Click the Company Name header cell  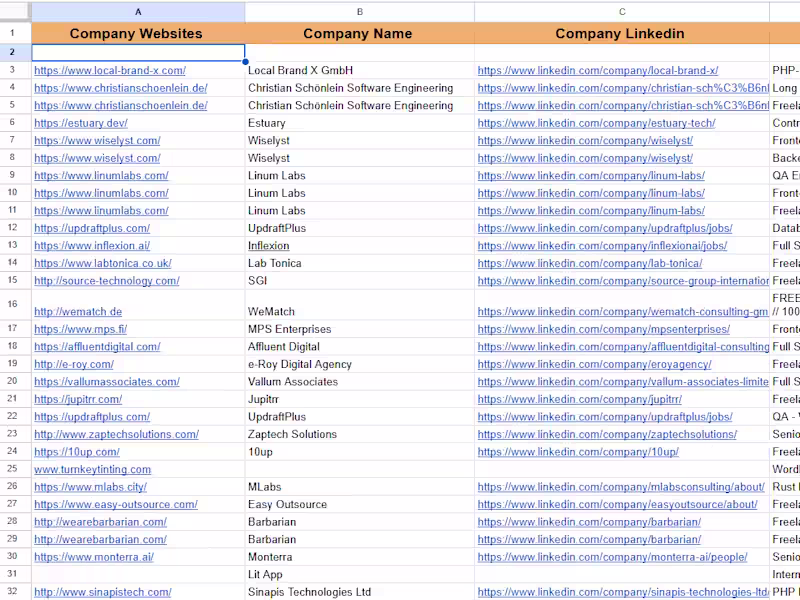click(x=360, y=34)
